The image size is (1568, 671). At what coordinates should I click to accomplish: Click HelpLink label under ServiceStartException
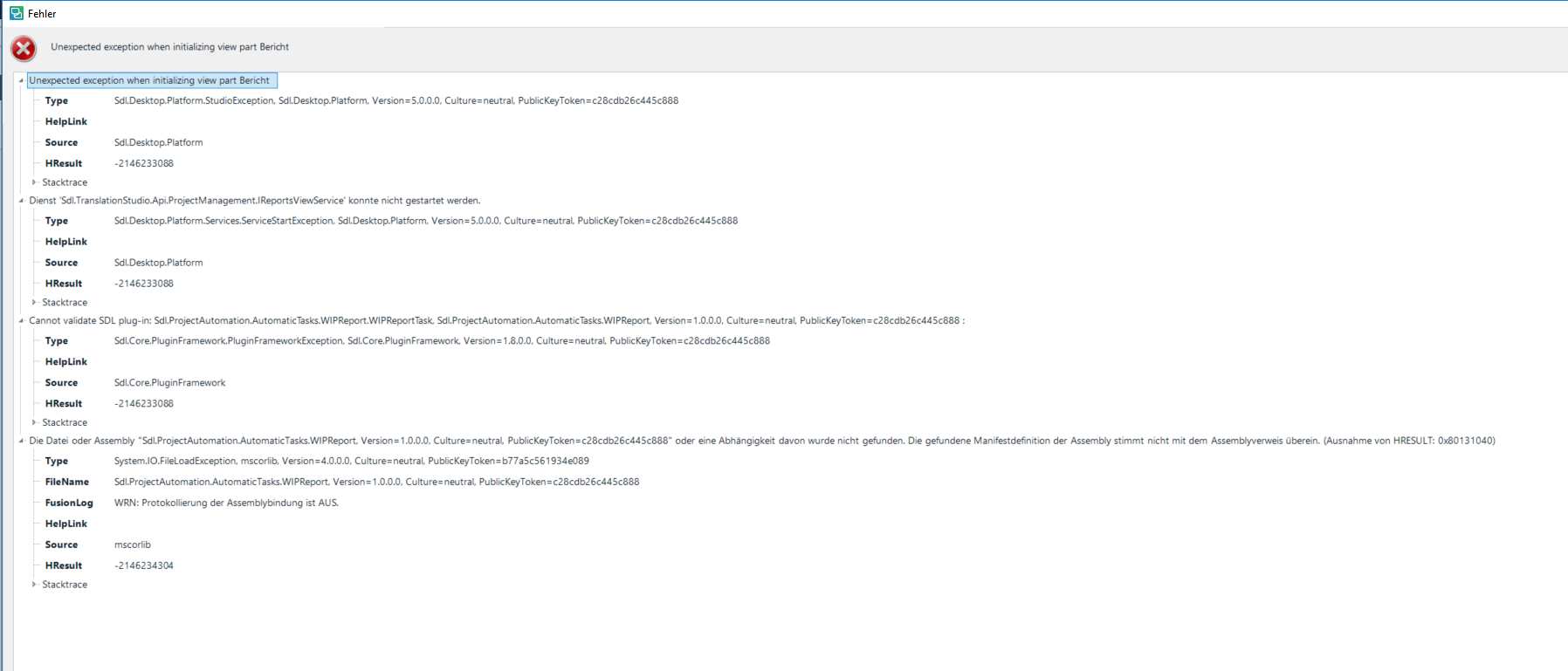66,242
